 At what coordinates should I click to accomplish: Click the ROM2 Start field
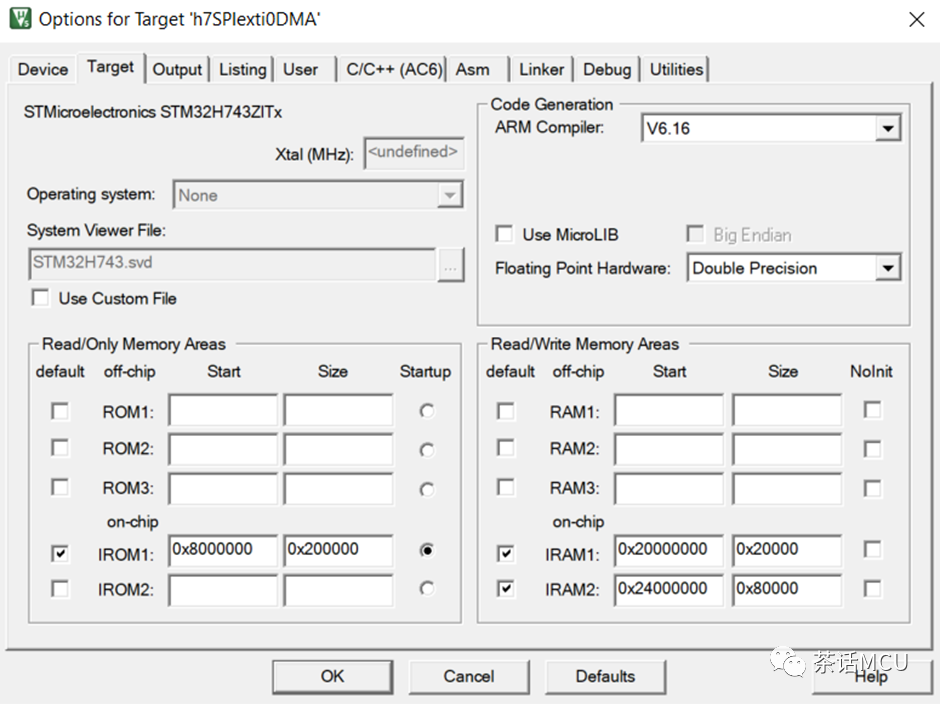(223, 449)
